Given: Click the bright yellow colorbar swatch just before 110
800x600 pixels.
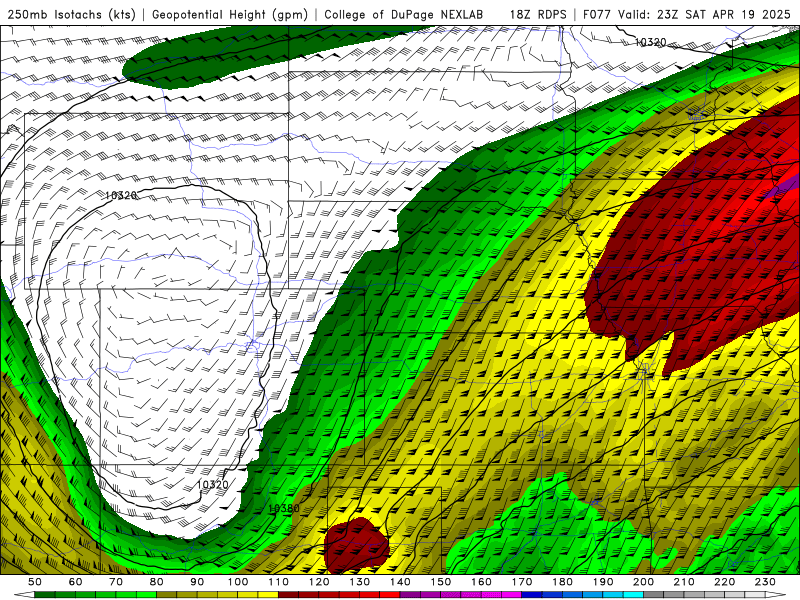Looking at the screenshot, I should (x=268, y=595).
